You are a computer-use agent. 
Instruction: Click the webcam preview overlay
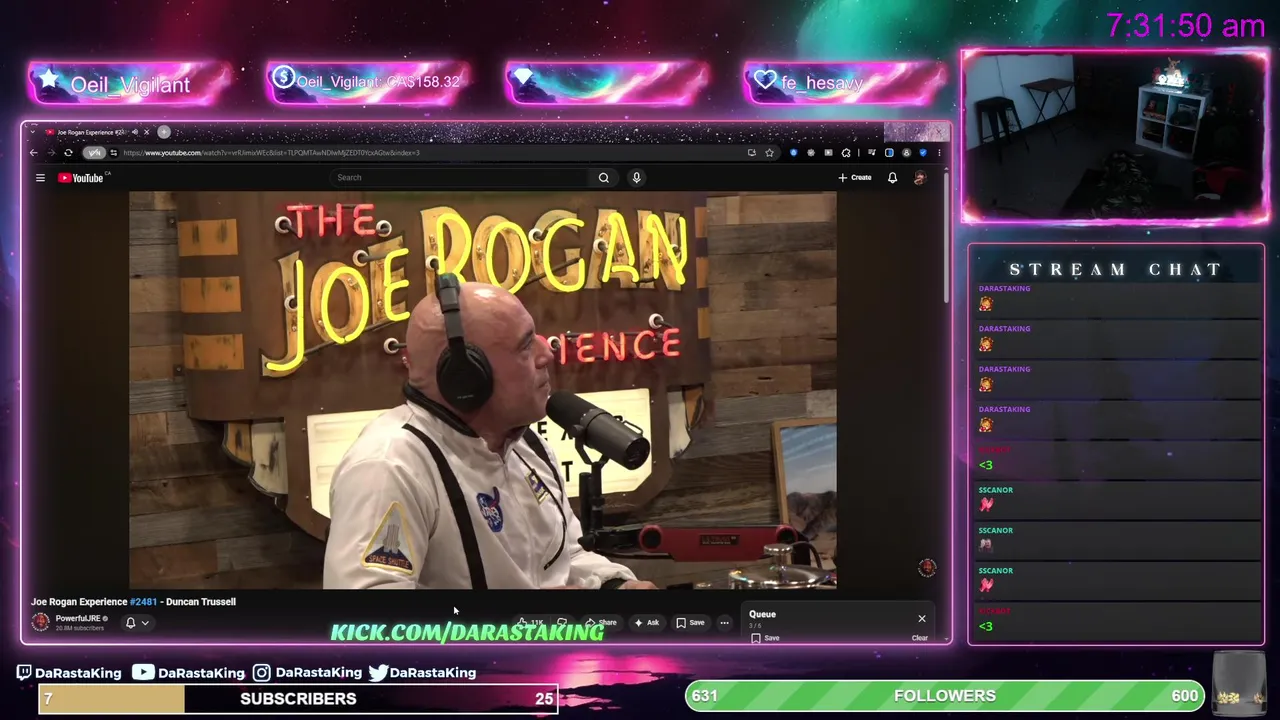coord(1115,137)
